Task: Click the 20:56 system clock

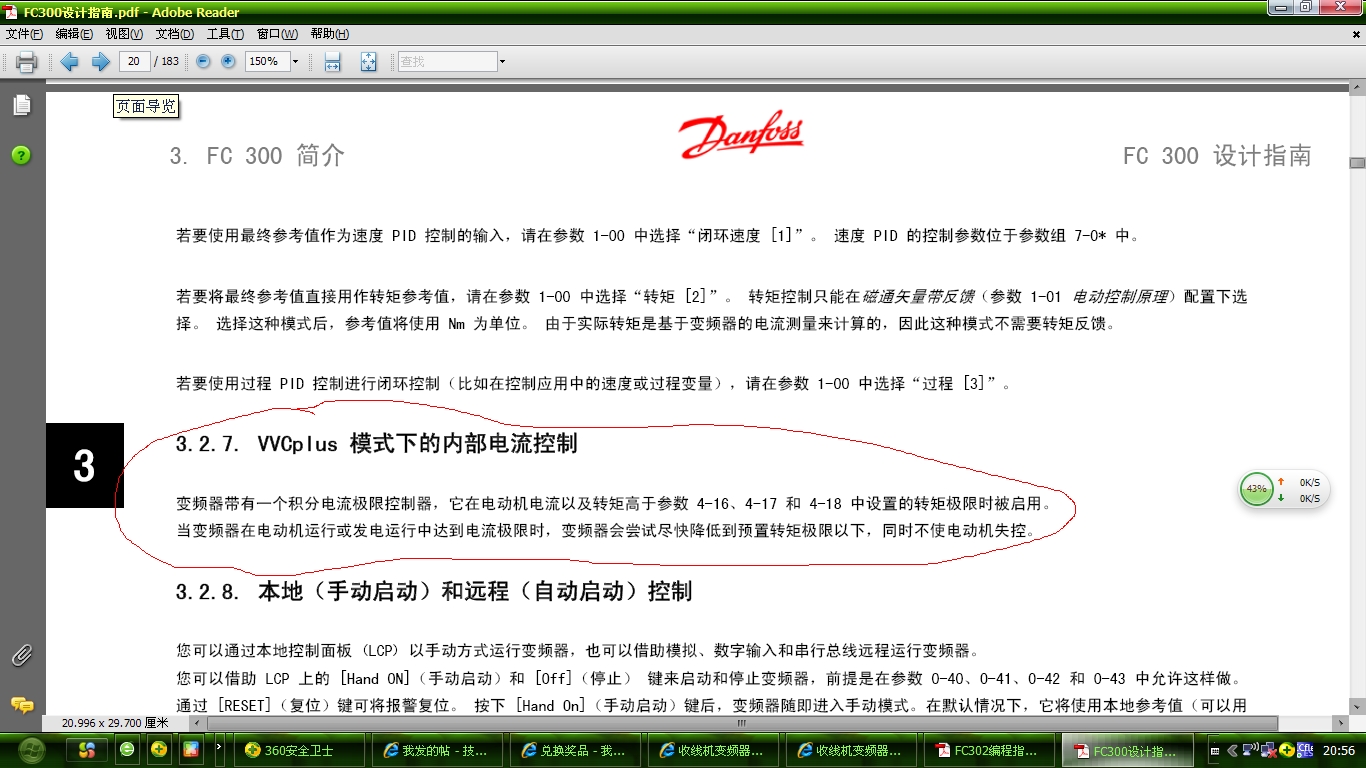Action: (x=1338, y=750)
